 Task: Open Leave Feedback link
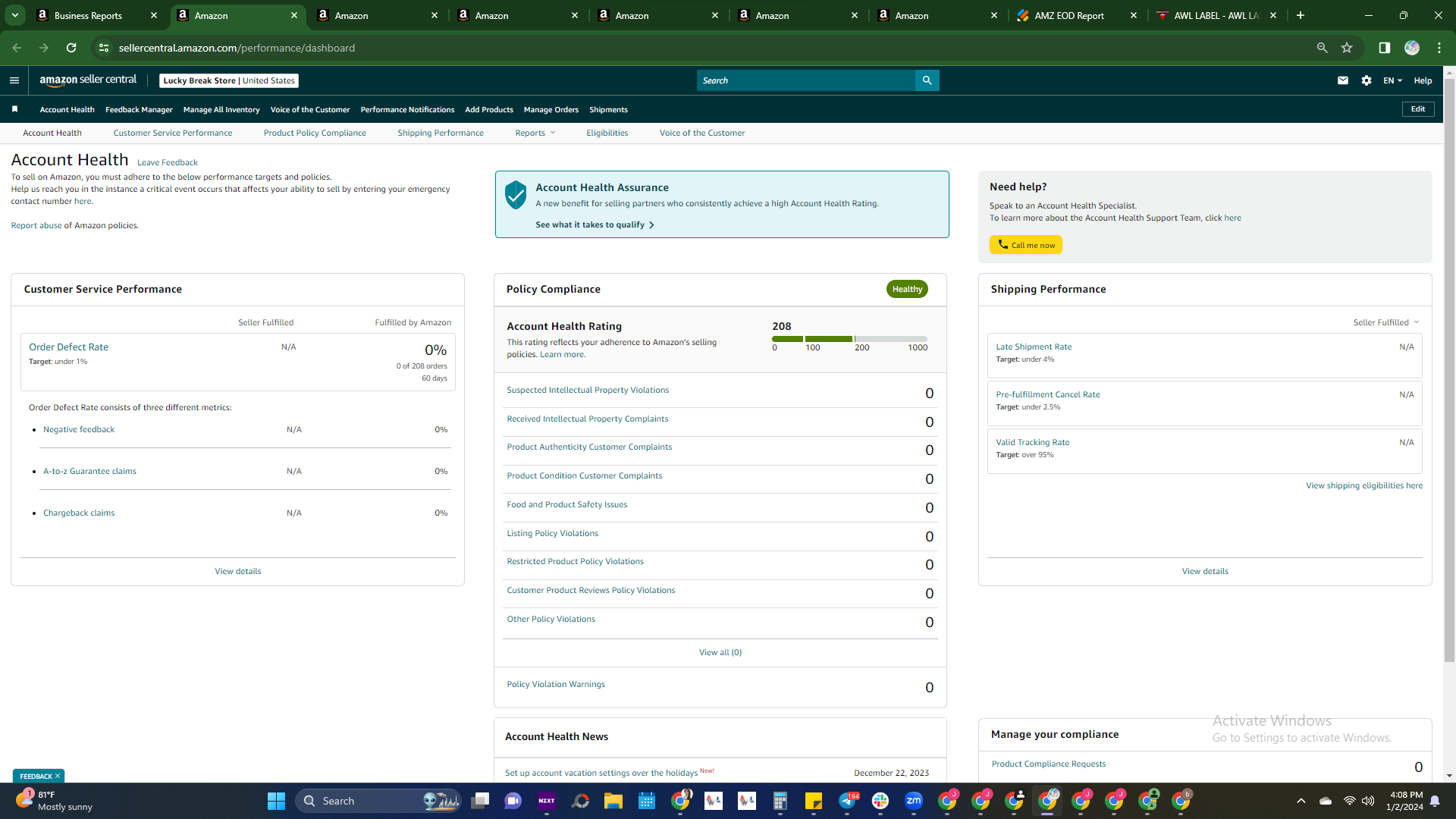[167, 162]
